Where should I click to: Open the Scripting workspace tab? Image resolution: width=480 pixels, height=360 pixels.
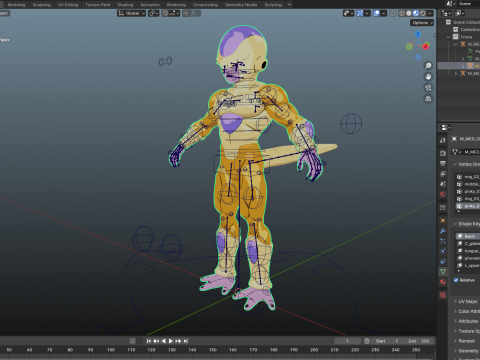tap(273, 5)
